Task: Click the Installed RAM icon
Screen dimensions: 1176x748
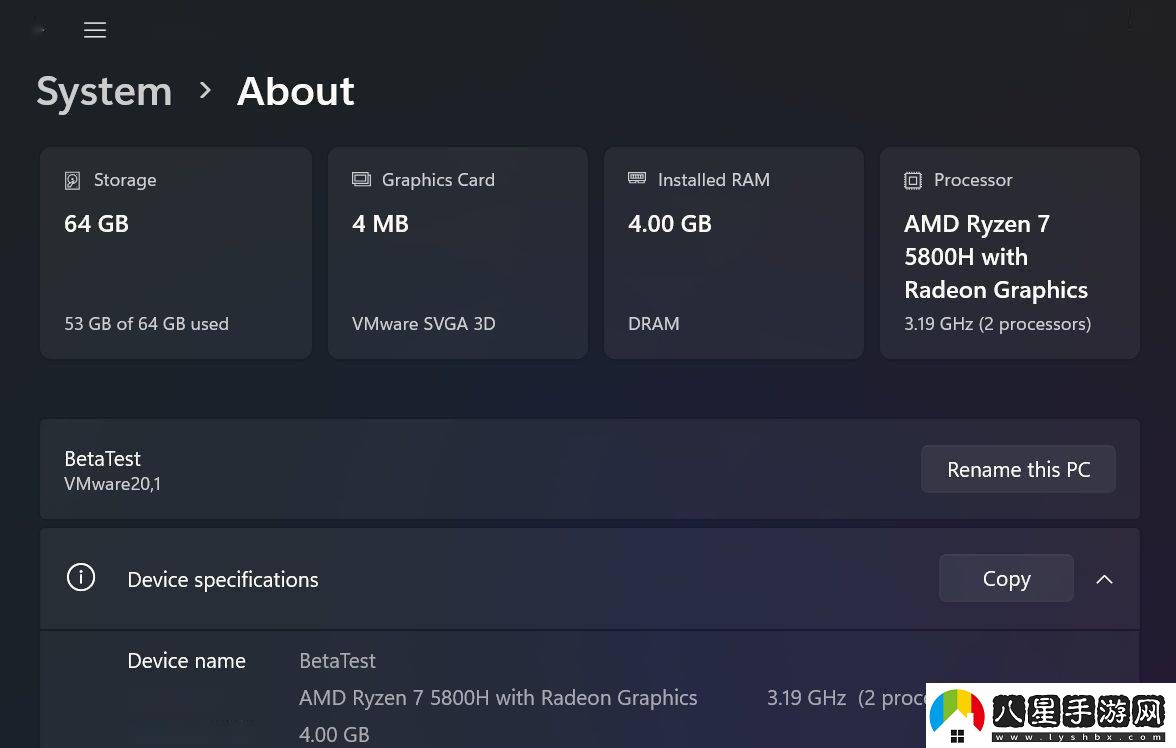Action: tap(637, 178)
